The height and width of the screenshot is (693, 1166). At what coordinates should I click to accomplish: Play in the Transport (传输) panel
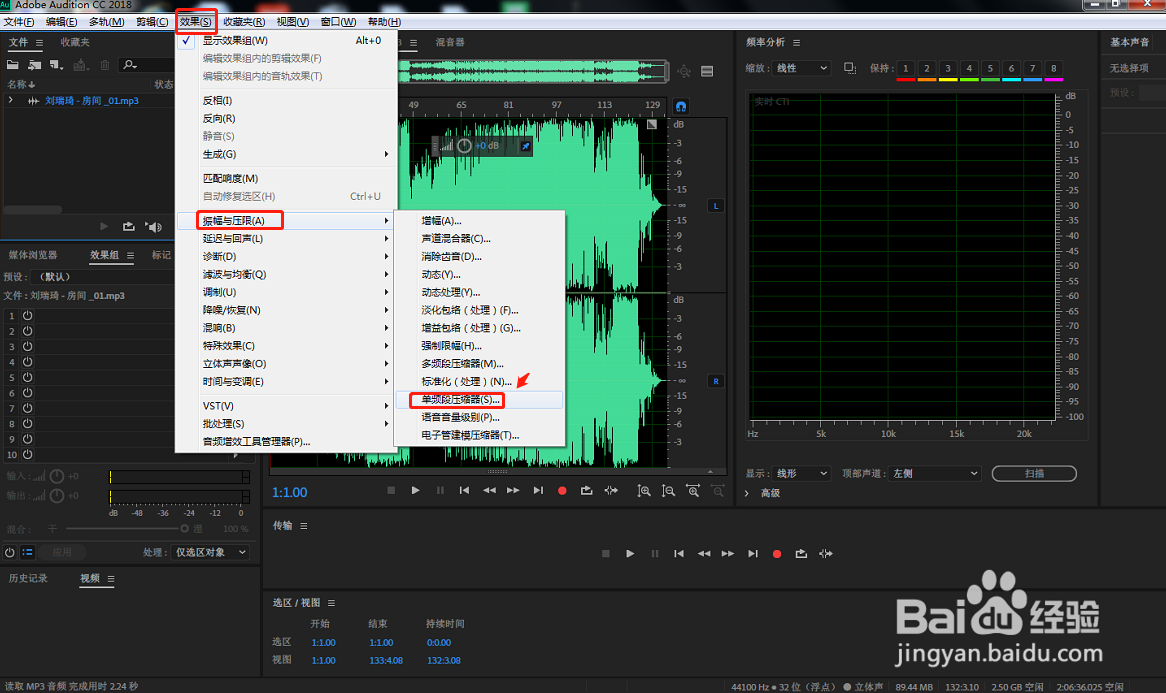(630, 553)
